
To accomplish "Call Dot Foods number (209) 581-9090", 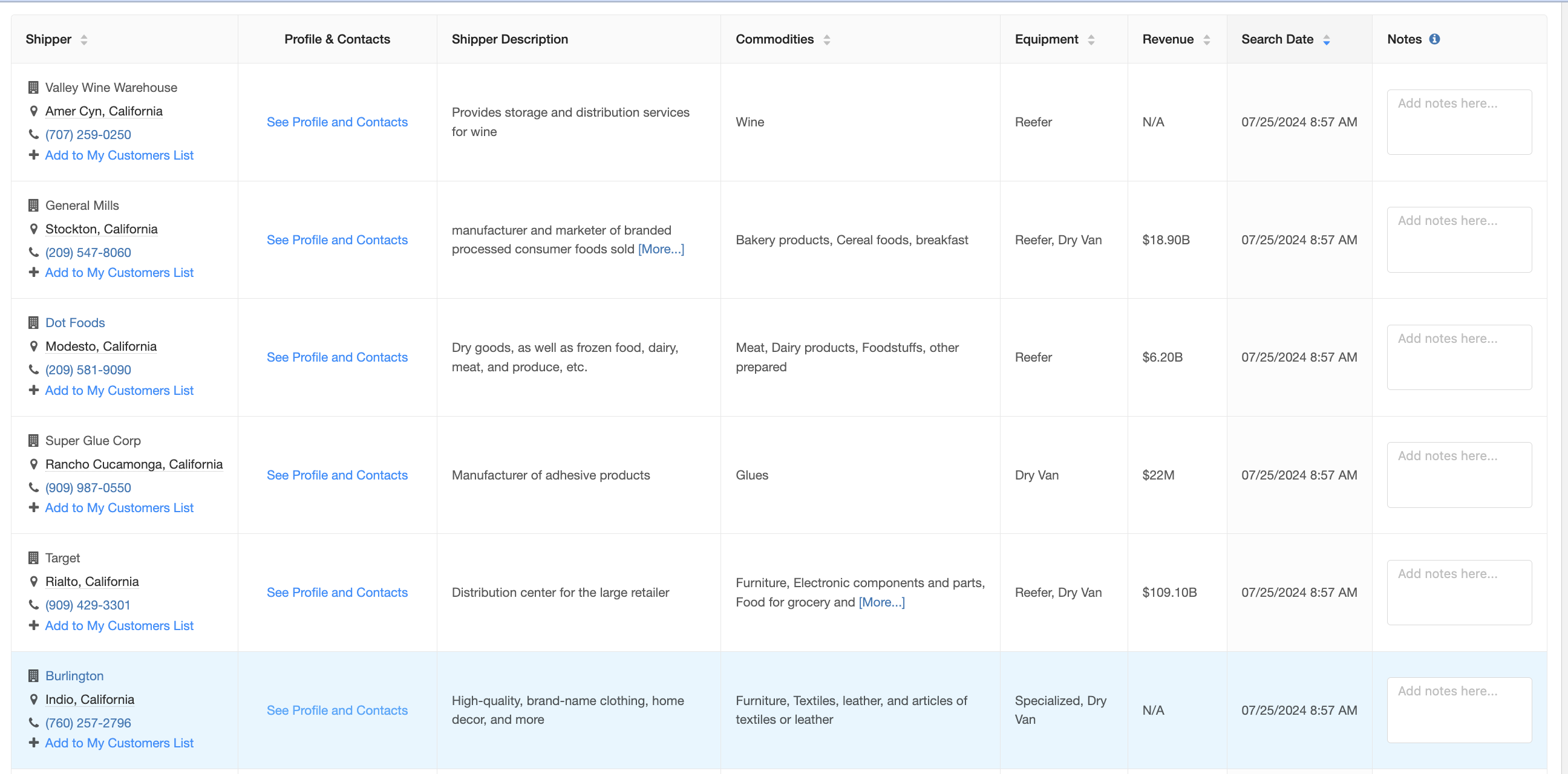I will click(x=88, y=370).
